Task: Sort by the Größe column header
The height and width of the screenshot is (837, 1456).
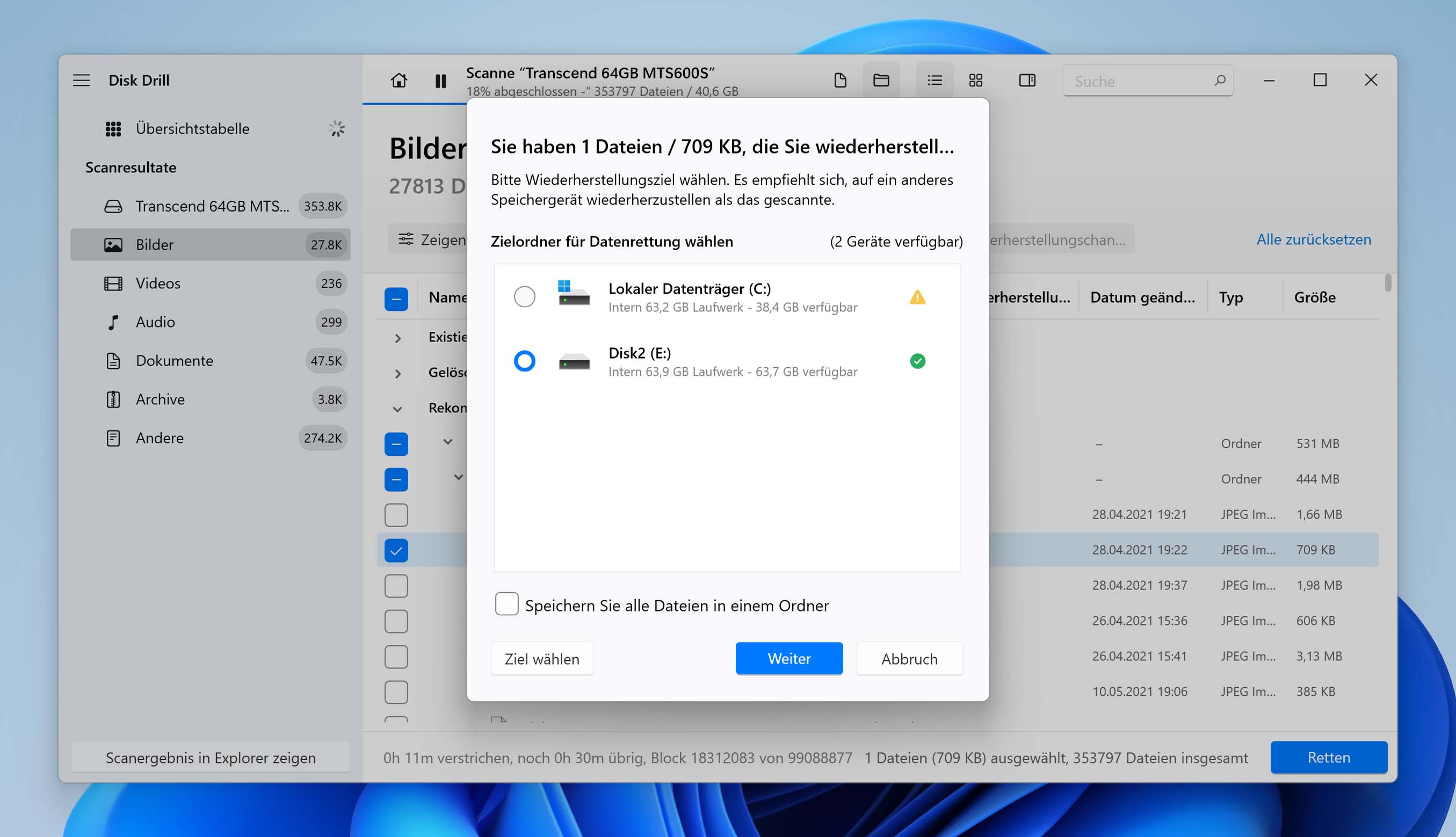Action: [x=1315, y=297]
